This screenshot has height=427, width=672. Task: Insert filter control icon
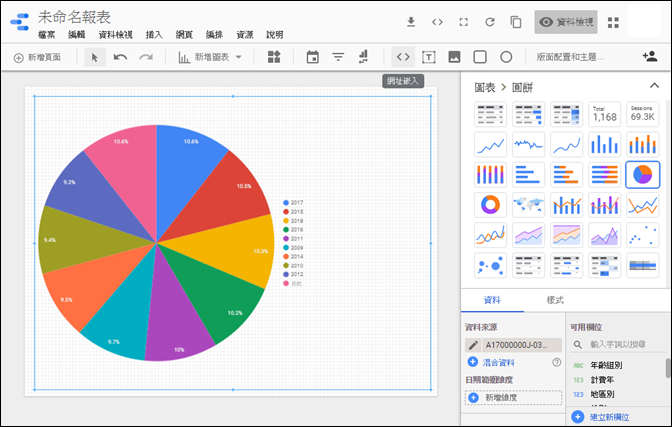point(338,57)
